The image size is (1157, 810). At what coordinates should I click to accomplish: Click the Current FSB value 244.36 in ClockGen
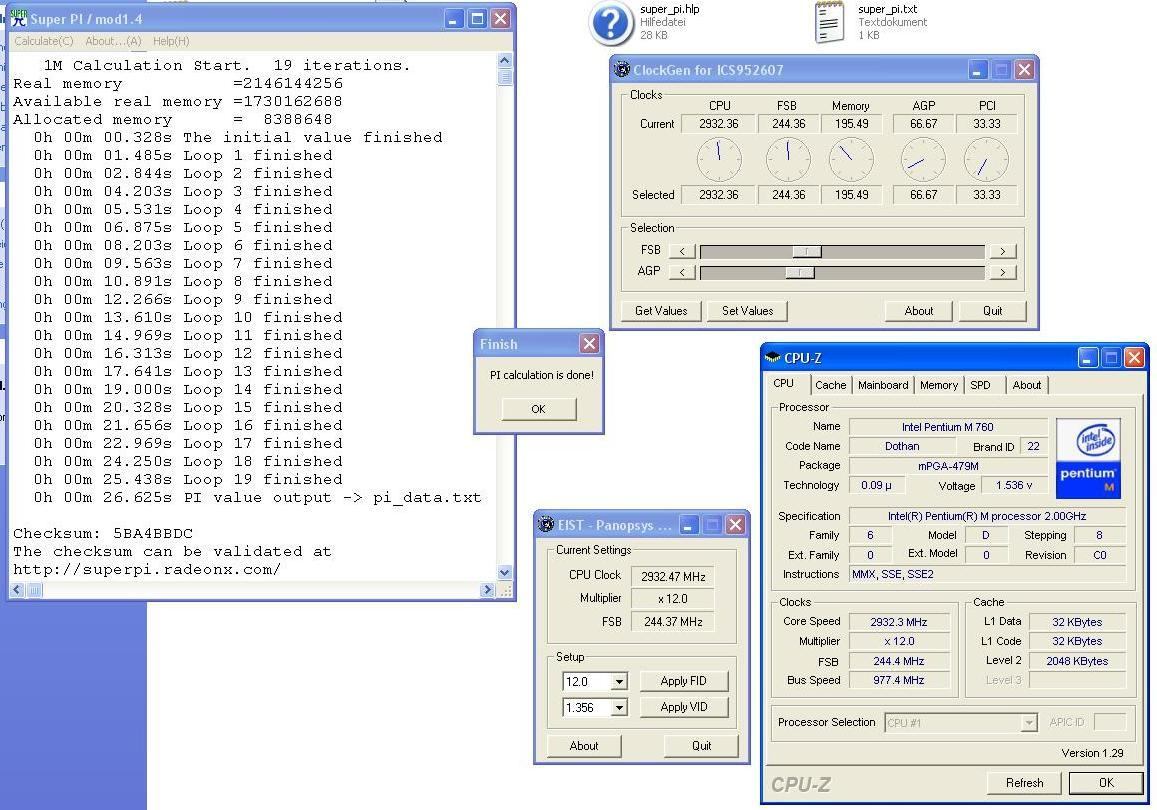coord(788,124)
